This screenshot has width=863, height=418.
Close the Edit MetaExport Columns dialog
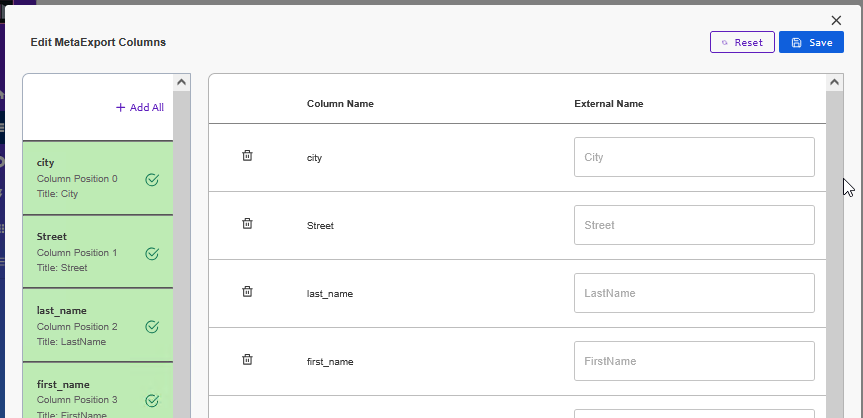(836, 20)
